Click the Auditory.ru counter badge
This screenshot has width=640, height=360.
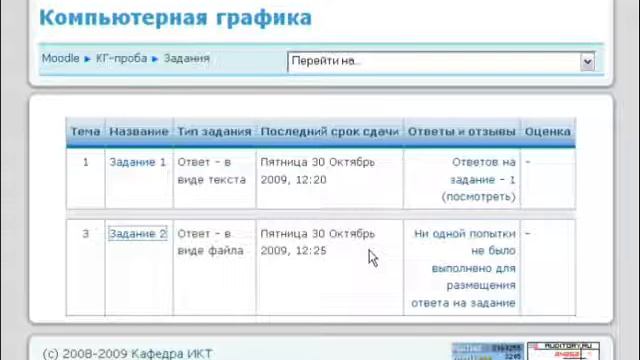[563, 351]
